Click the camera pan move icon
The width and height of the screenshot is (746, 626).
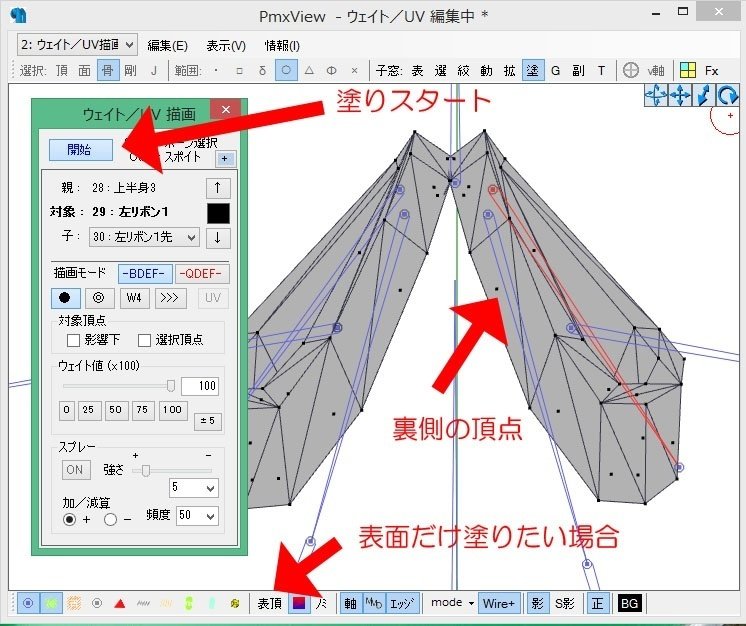pos(680,95)
